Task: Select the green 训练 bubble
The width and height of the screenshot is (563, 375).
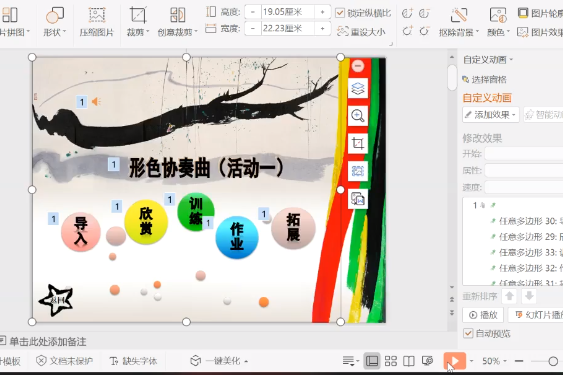Action: click(196, 212)
